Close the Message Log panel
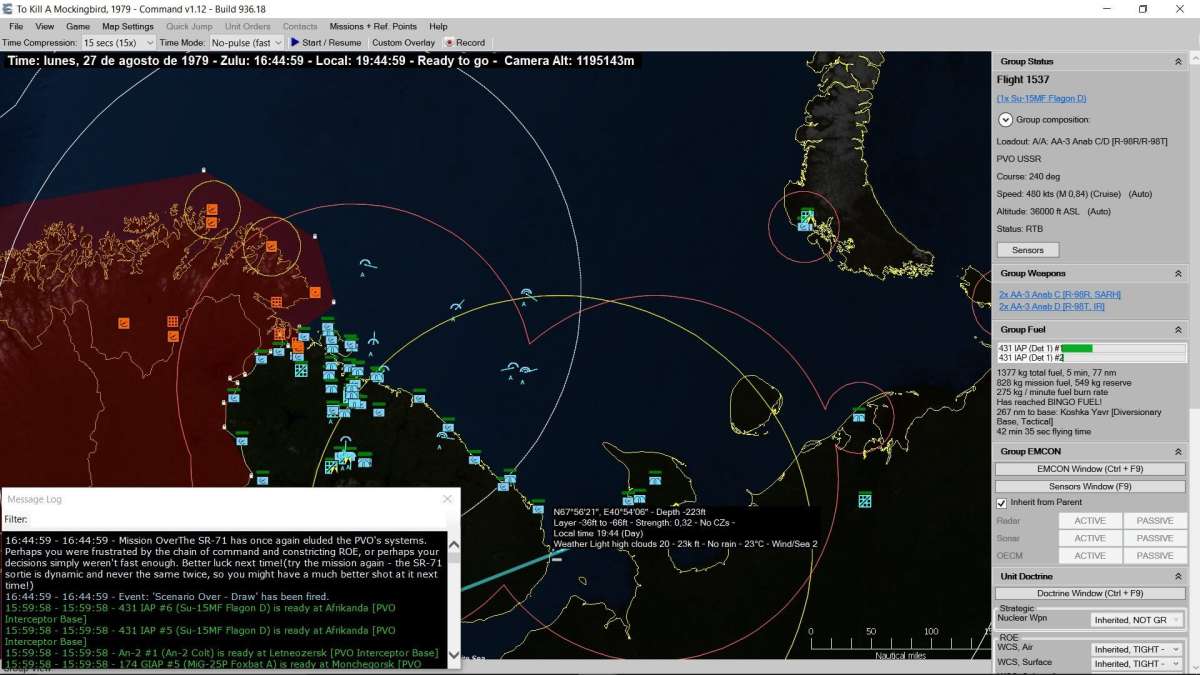This screenshot has height=675, width=1200. point(447,499)
